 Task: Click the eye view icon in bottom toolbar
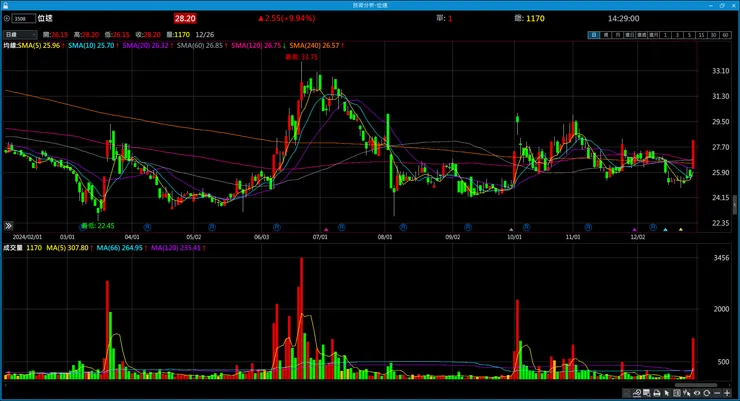pyautogui.click(x=697, y=393)
